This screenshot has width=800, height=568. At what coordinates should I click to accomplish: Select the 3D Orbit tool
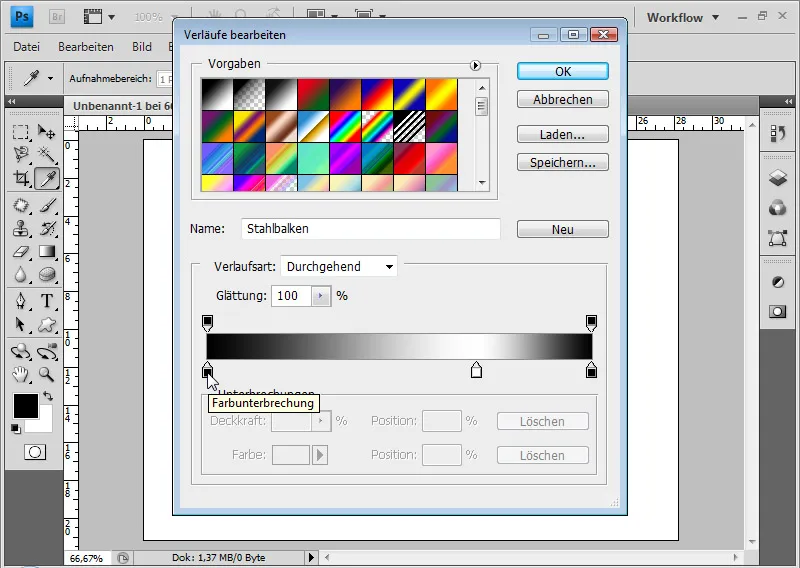(46, 351)
